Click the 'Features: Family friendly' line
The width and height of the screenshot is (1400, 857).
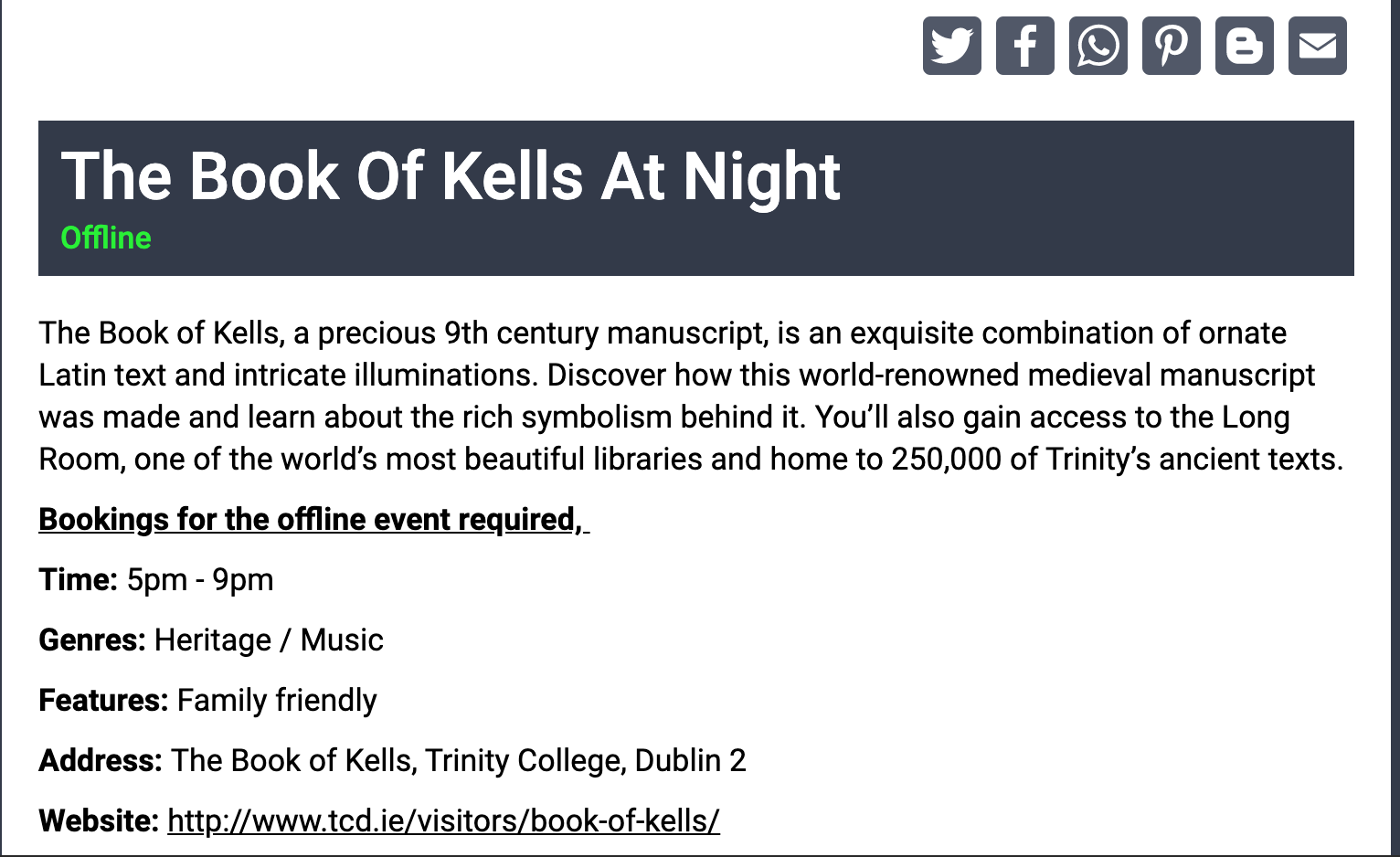tap(207, 700)
